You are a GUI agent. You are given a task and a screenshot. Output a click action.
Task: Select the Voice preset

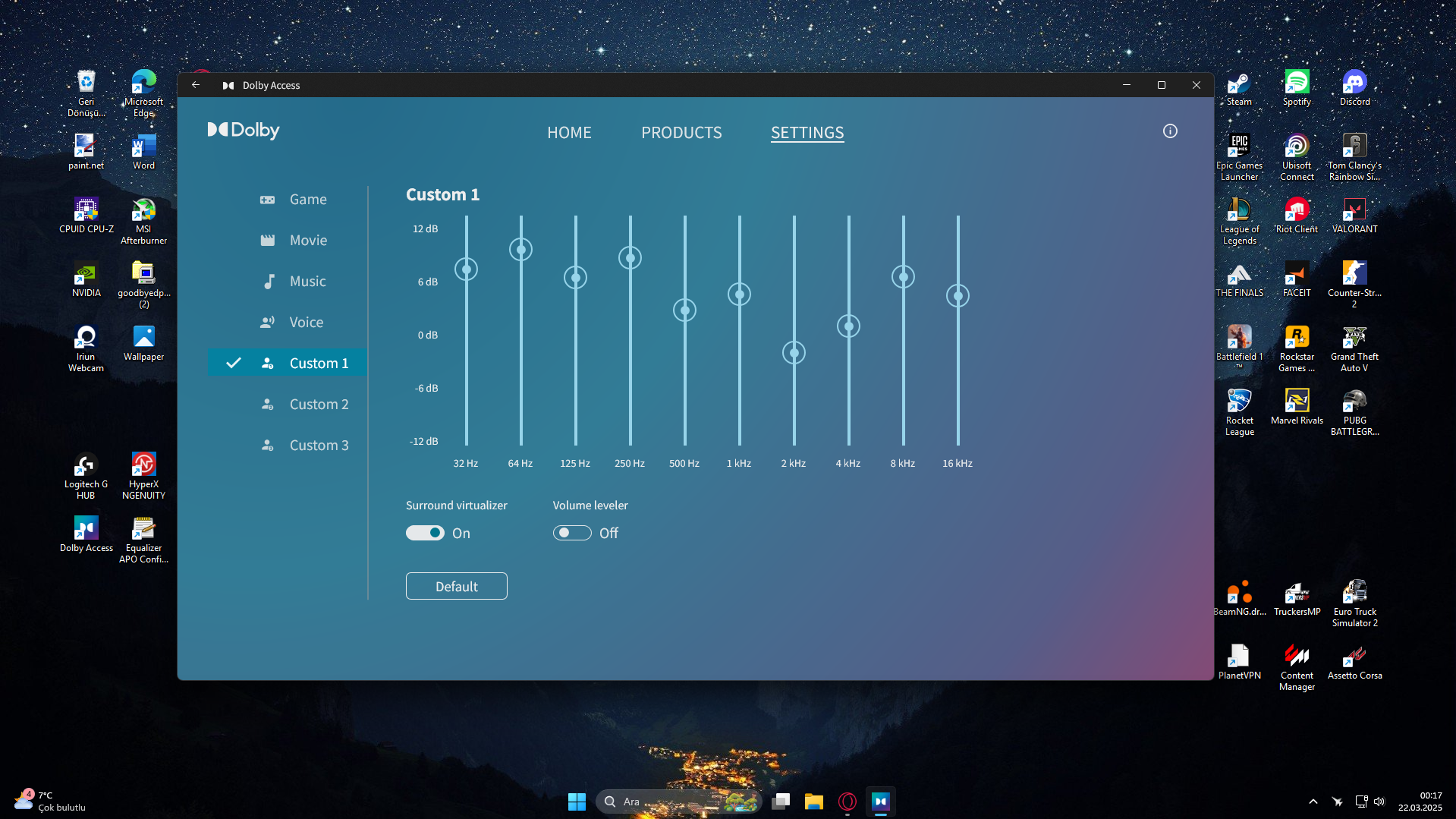click(x=288, y=323)
